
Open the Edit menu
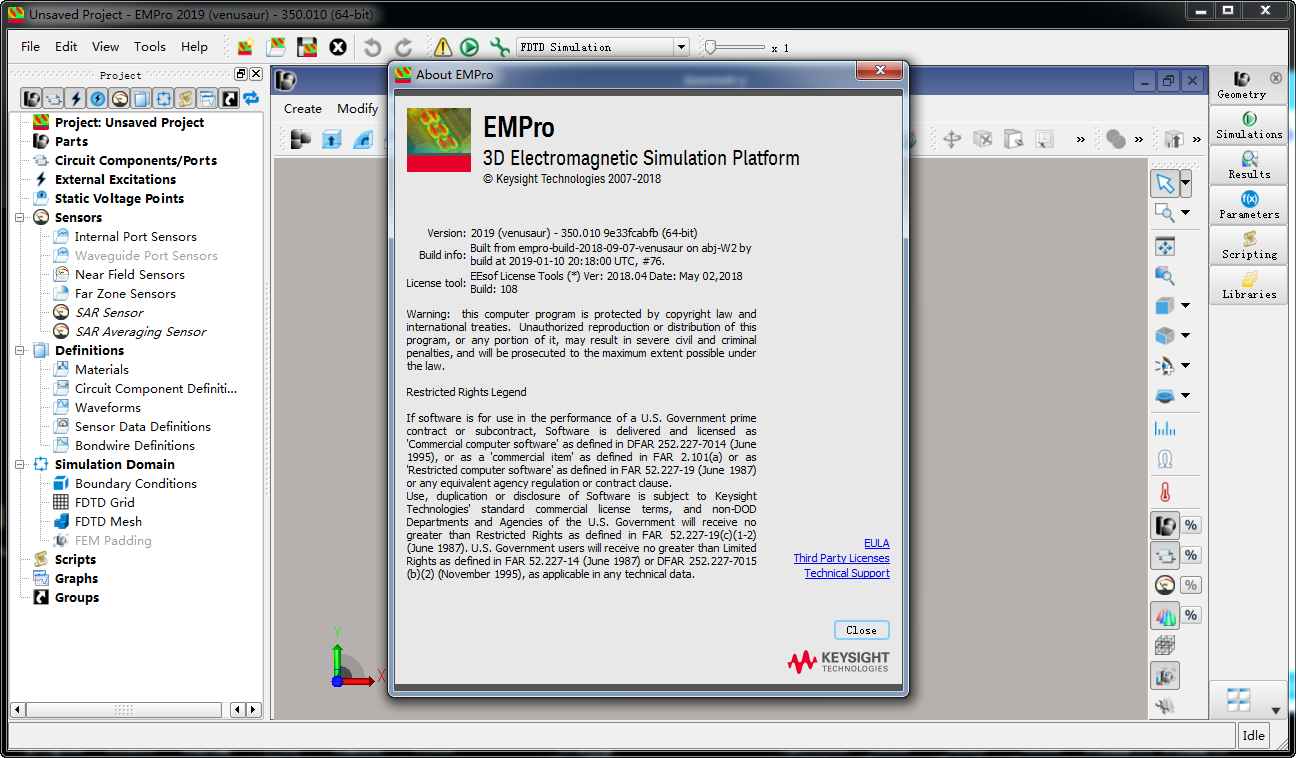pyautogui.click(x=66, y=46)
